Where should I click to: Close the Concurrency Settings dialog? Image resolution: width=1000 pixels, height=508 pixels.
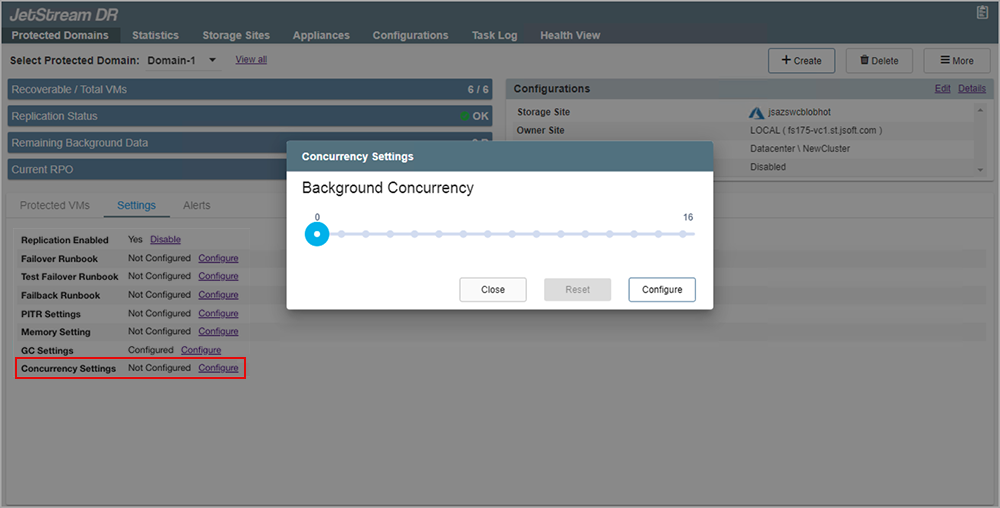point(493,289)
